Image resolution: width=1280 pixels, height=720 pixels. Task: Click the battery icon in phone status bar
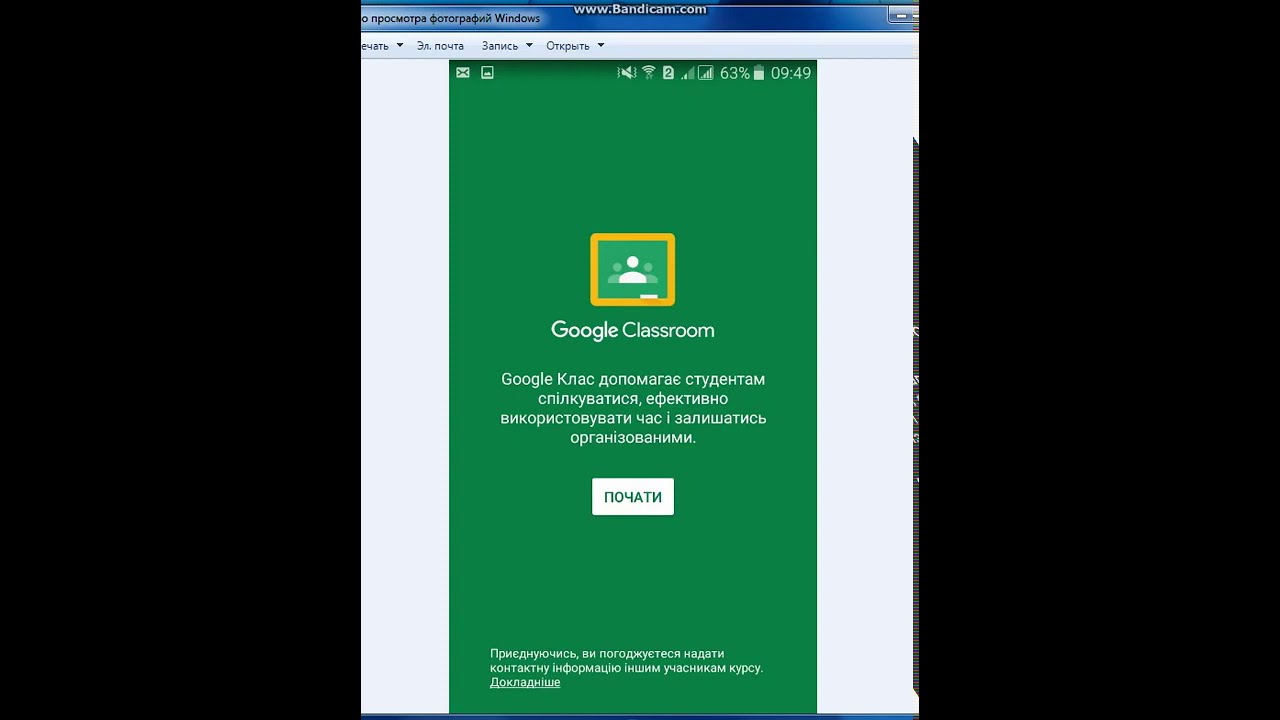(759, 73)
